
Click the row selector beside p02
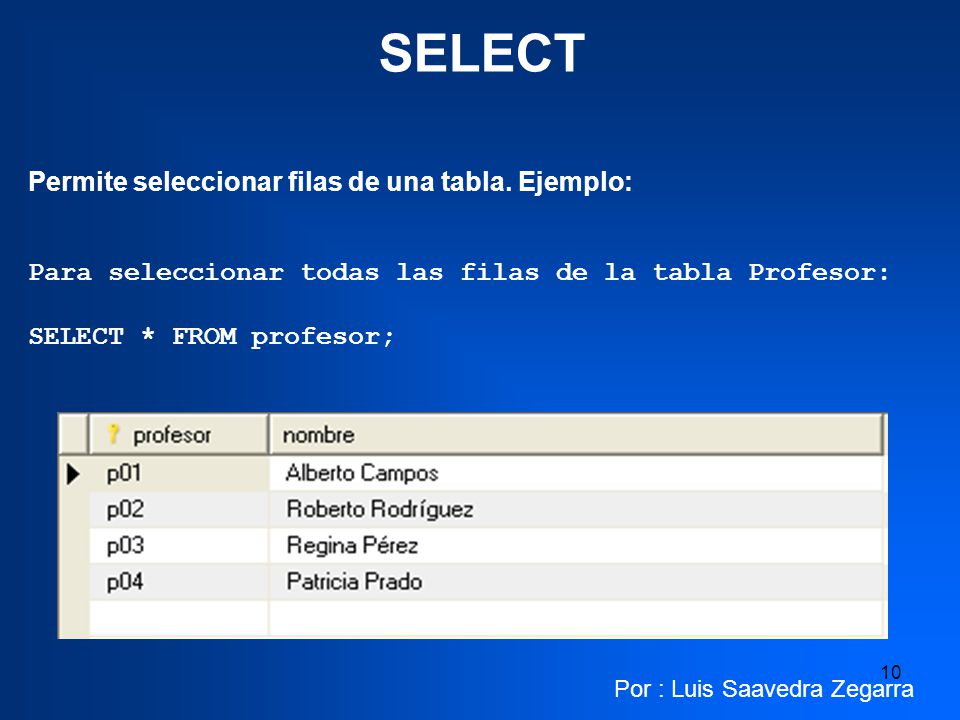pos(74,509)
